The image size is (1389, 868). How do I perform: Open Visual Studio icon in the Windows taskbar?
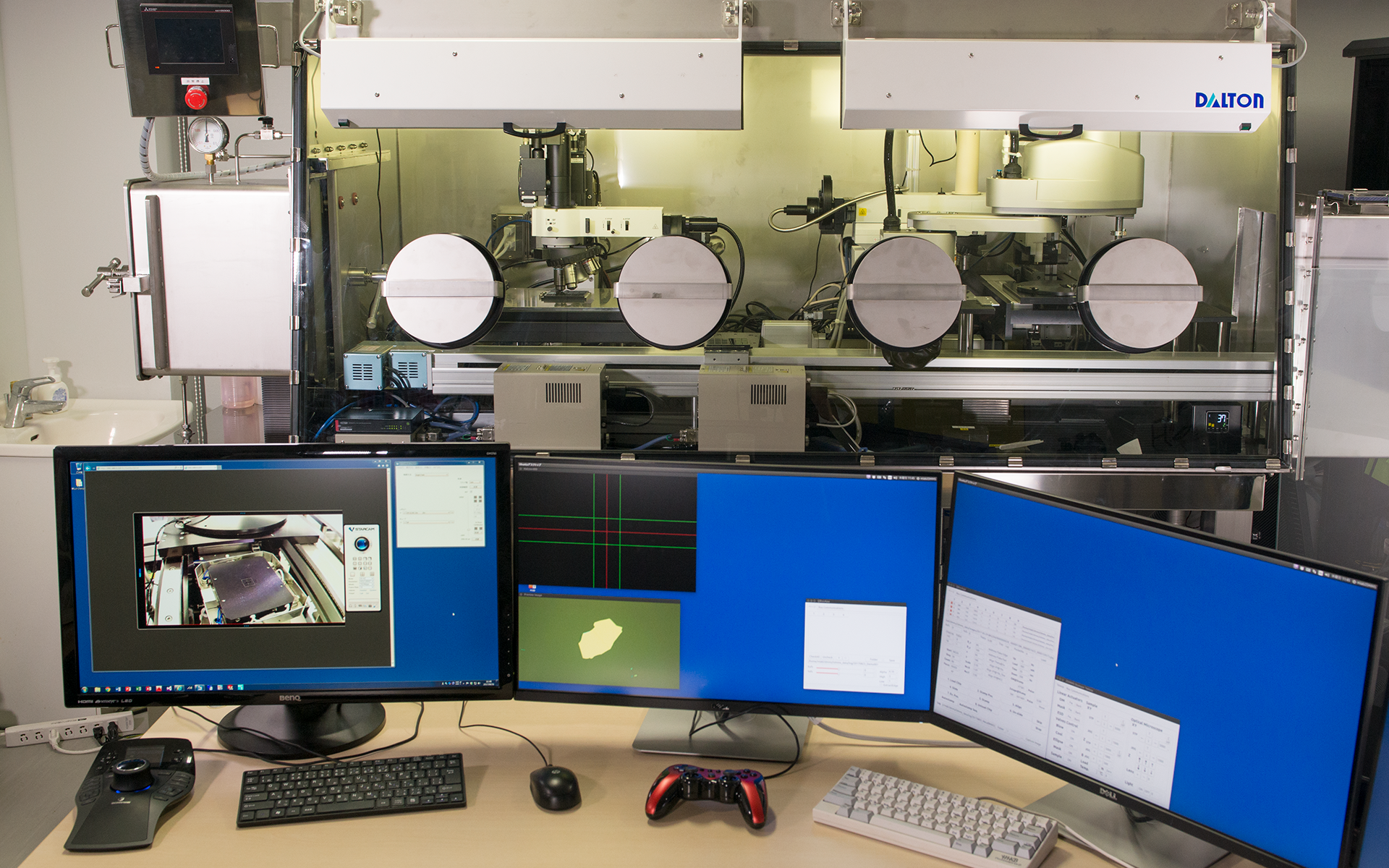point(169,689)
